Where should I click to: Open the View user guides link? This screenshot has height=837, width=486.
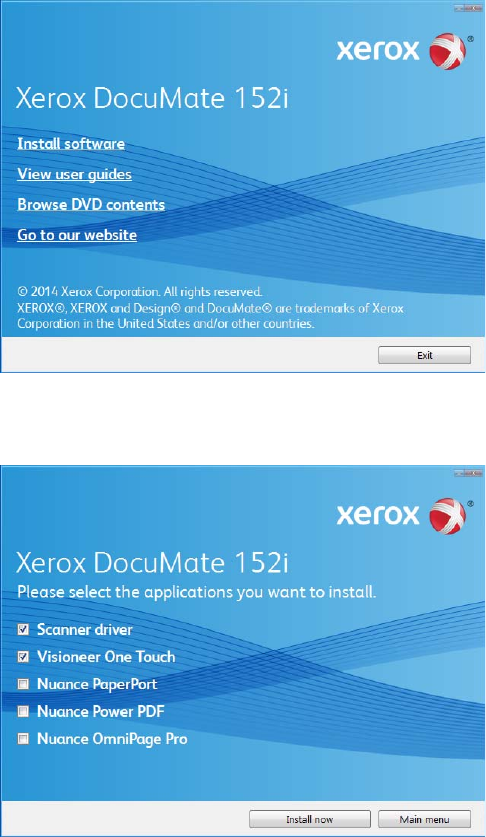(74, 174)
